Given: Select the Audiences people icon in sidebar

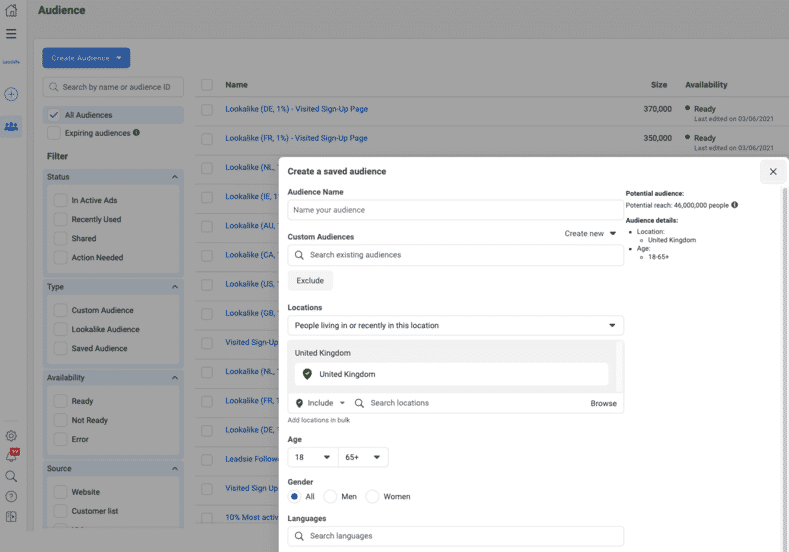Looking at the screenshot, I should coord(11,127).
